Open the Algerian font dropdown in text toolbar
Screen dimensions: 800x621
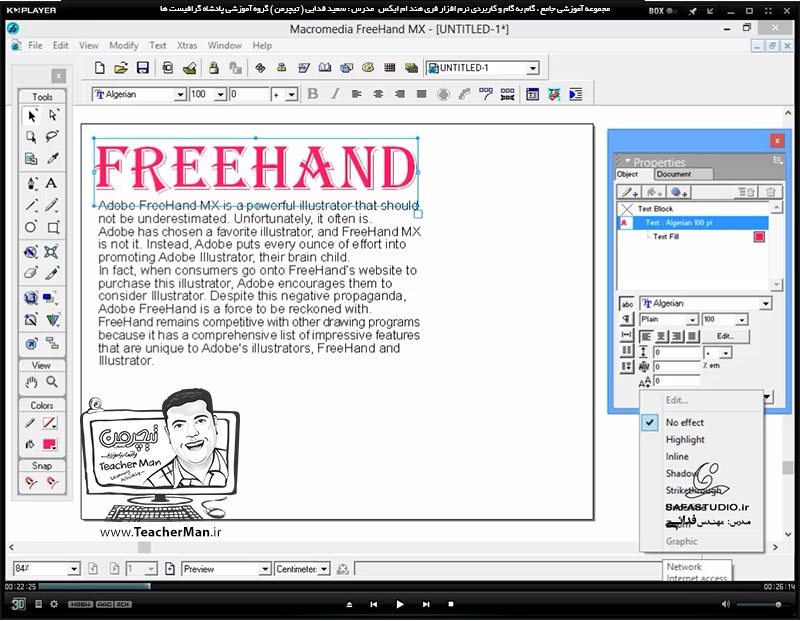(x=180, y=95)
